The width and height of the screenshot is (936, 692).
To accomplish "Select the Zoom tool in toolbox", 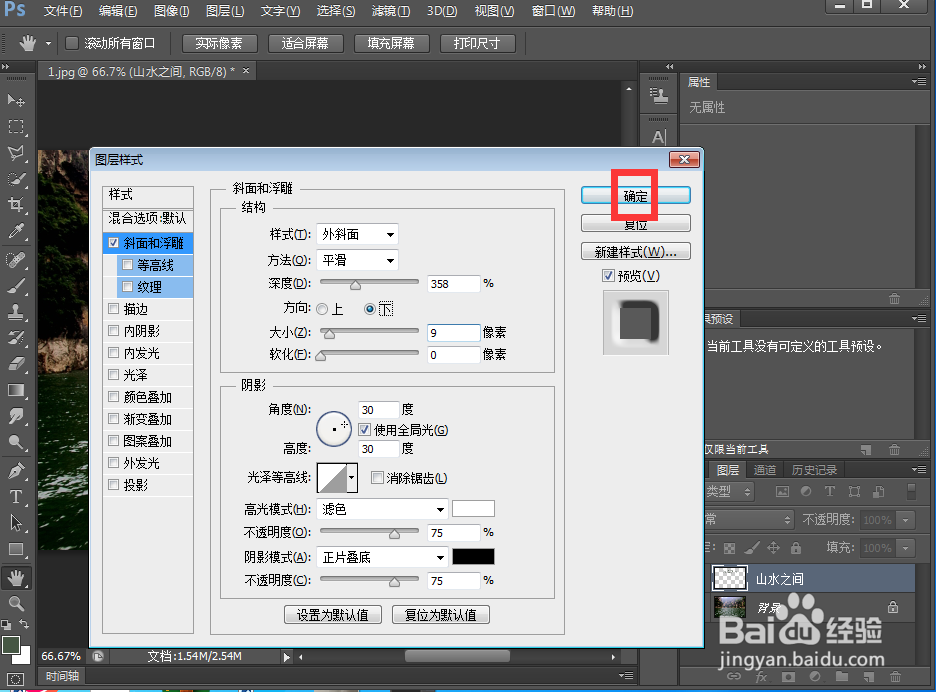I will [x=16, y=604].
